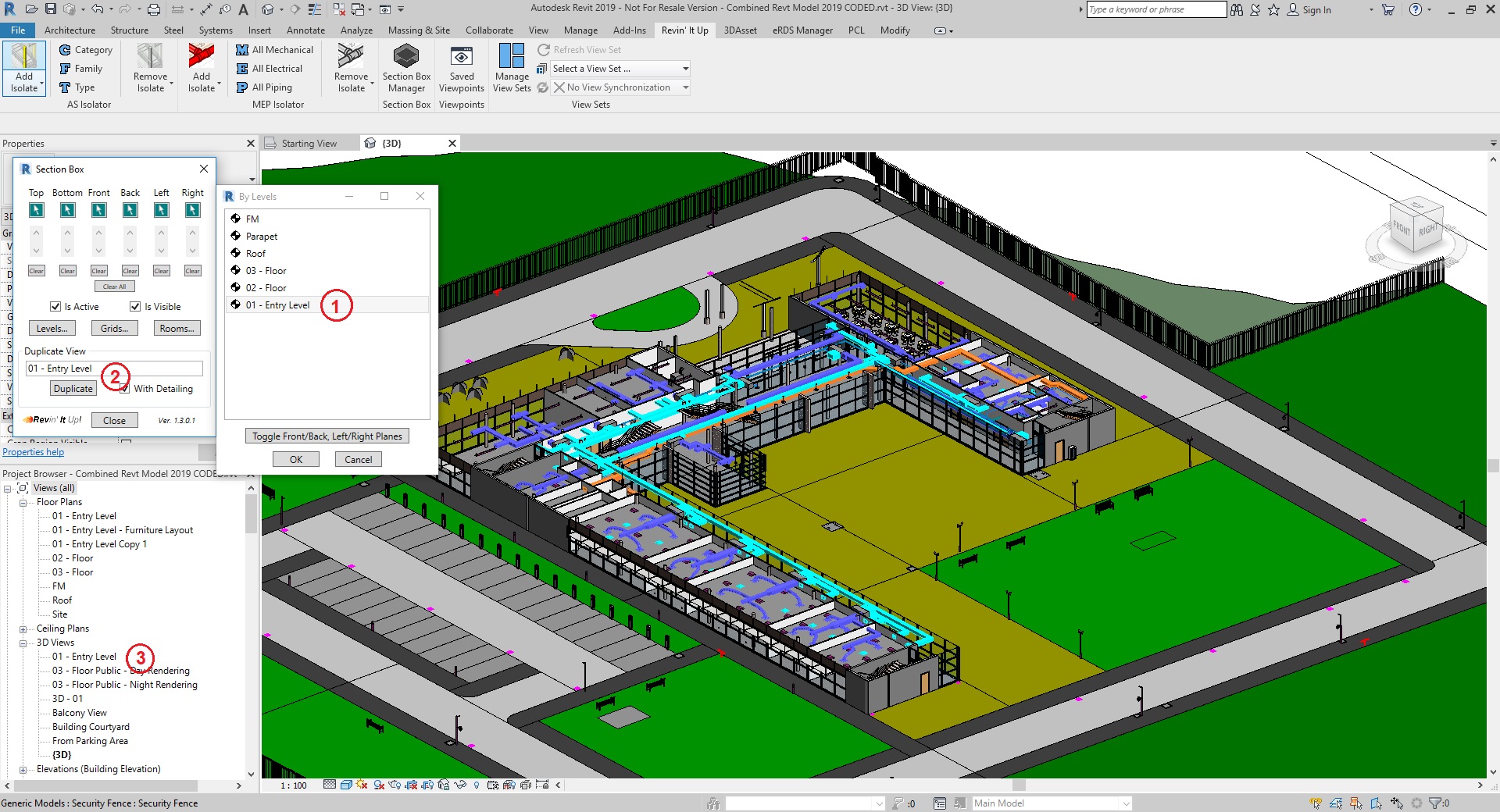Open Saved Viewpoints from the ribbon
Viewport: 1500px width, 812px height.
[462, 68]
